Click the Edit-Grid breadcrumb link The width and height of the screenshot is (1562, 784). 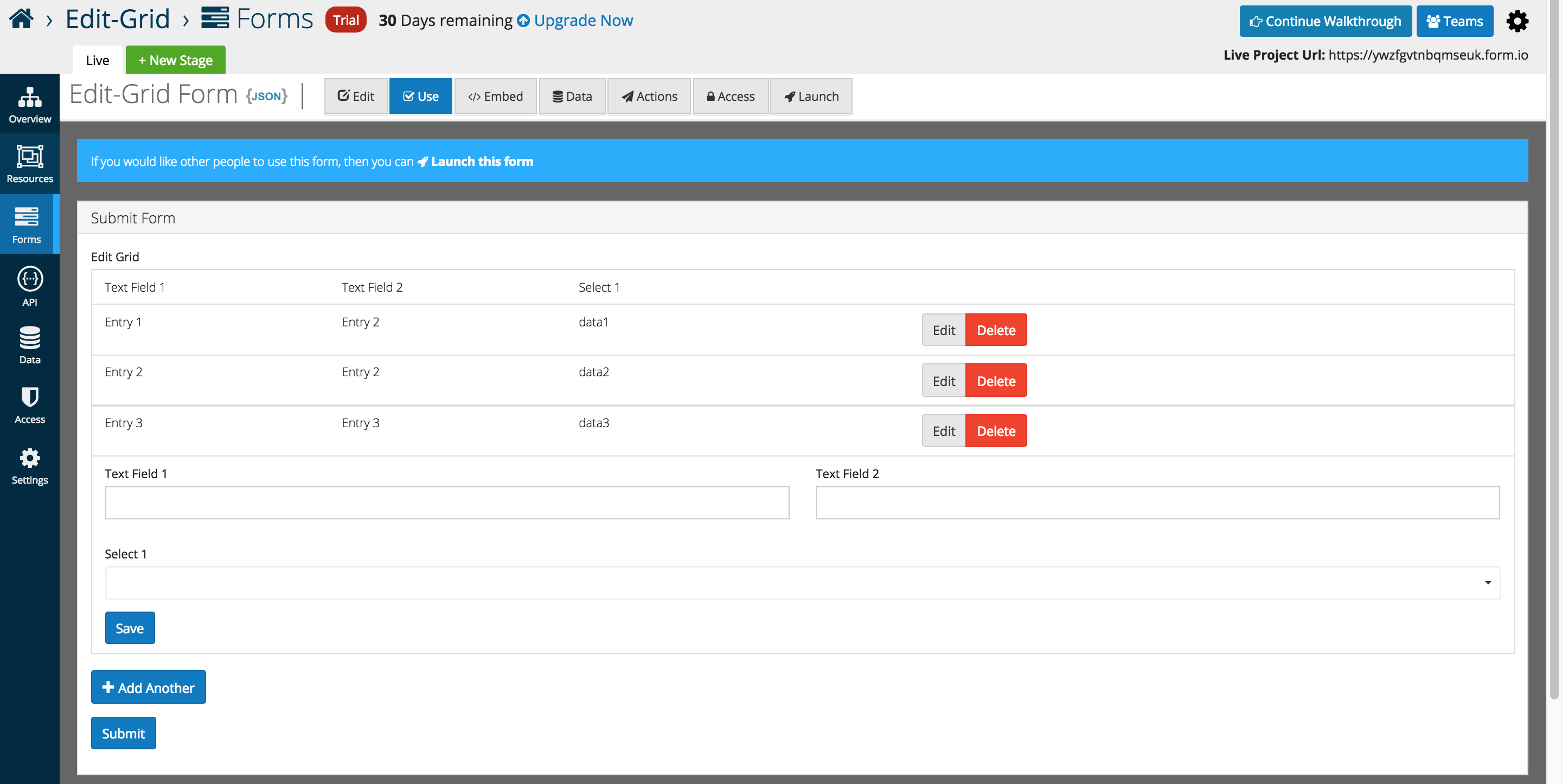118,19
